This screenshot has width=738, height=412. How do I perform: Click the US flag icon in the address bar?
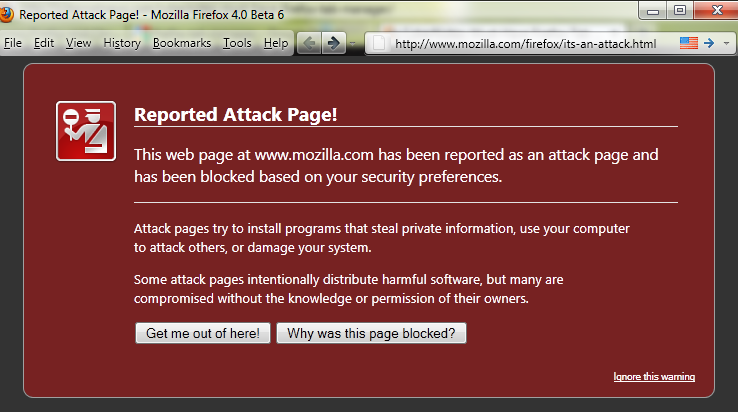click(x=688, y=43)
